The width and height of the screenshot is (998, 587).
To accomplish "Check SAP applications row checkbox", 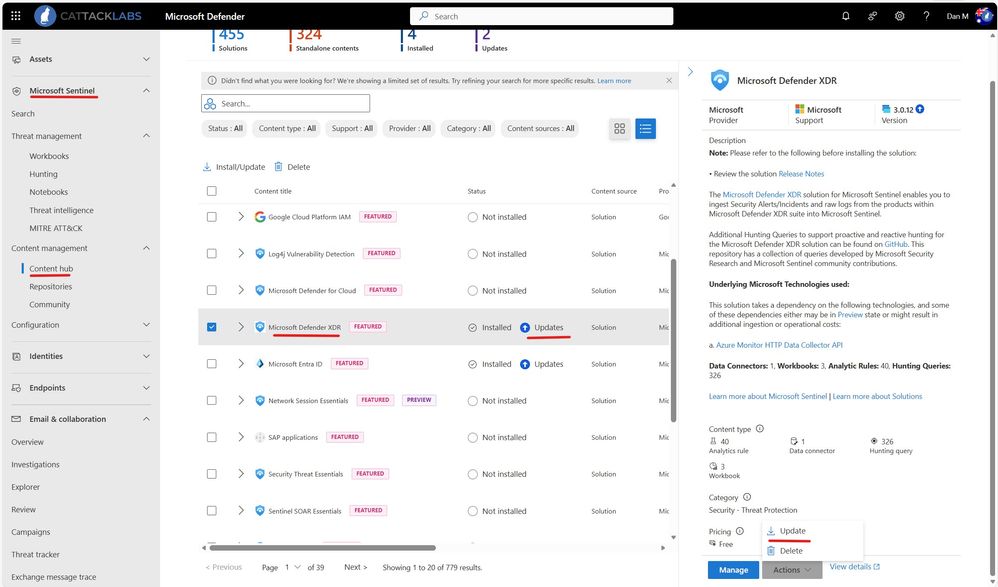I will pos(212,437).
